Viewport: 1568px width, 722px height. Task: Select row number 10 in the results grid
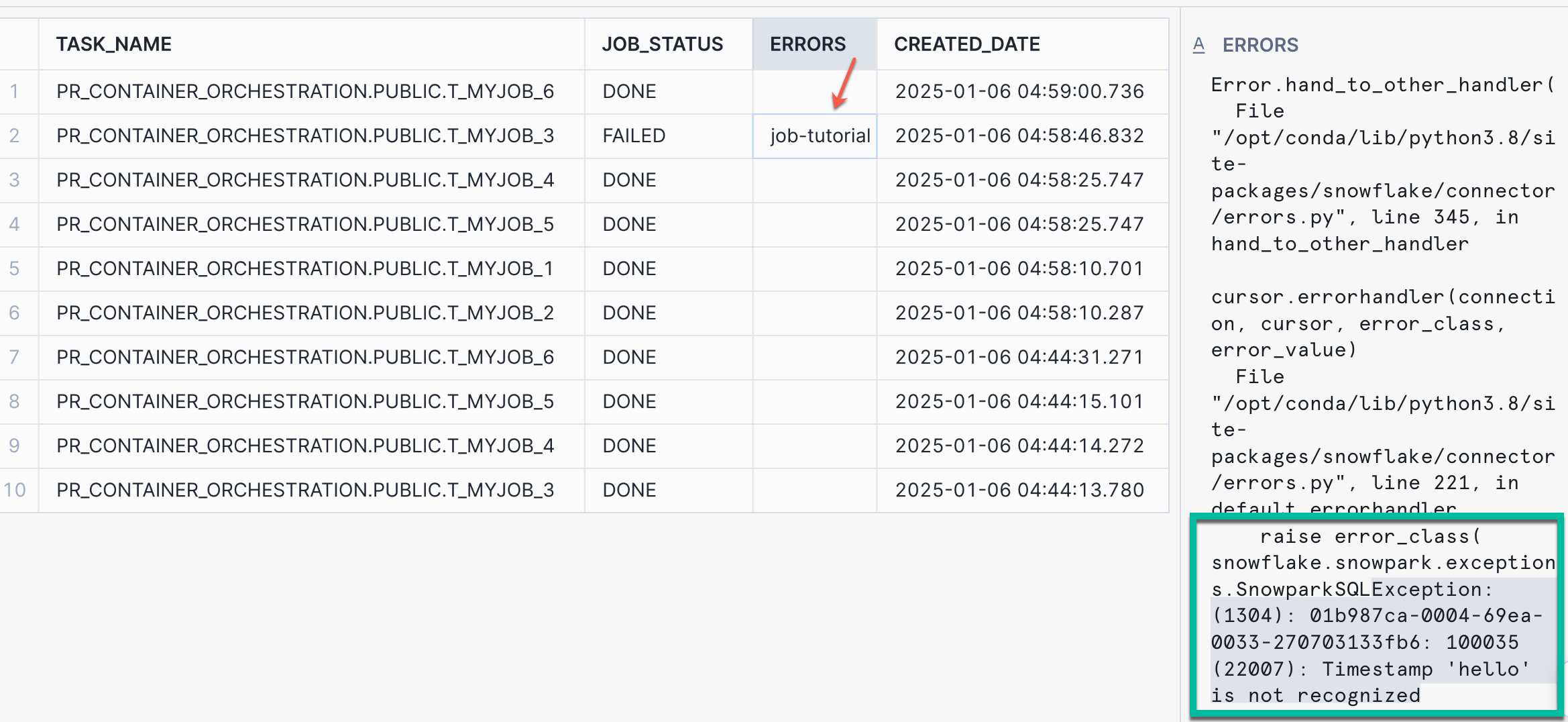(x=17, y=490)
